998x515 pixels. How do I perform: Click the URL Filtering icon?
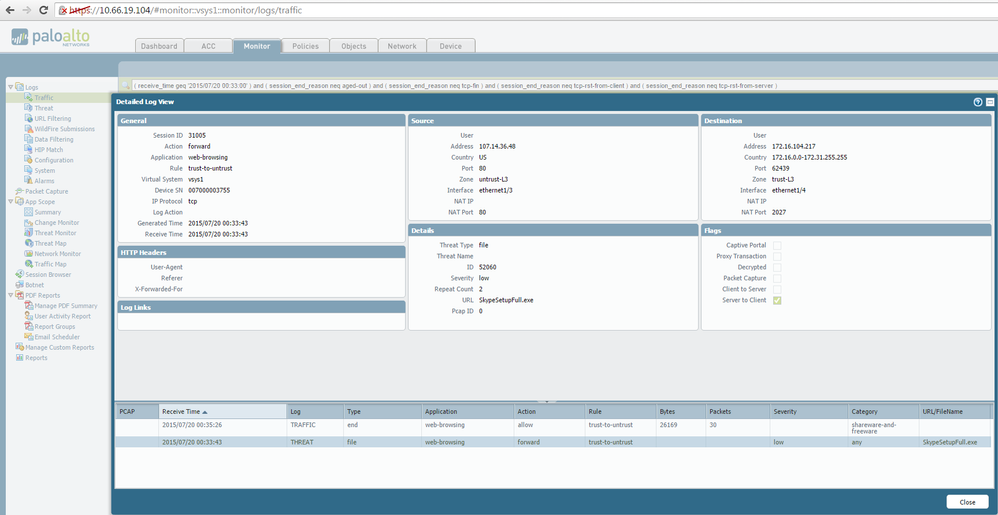tap(29, 118)
